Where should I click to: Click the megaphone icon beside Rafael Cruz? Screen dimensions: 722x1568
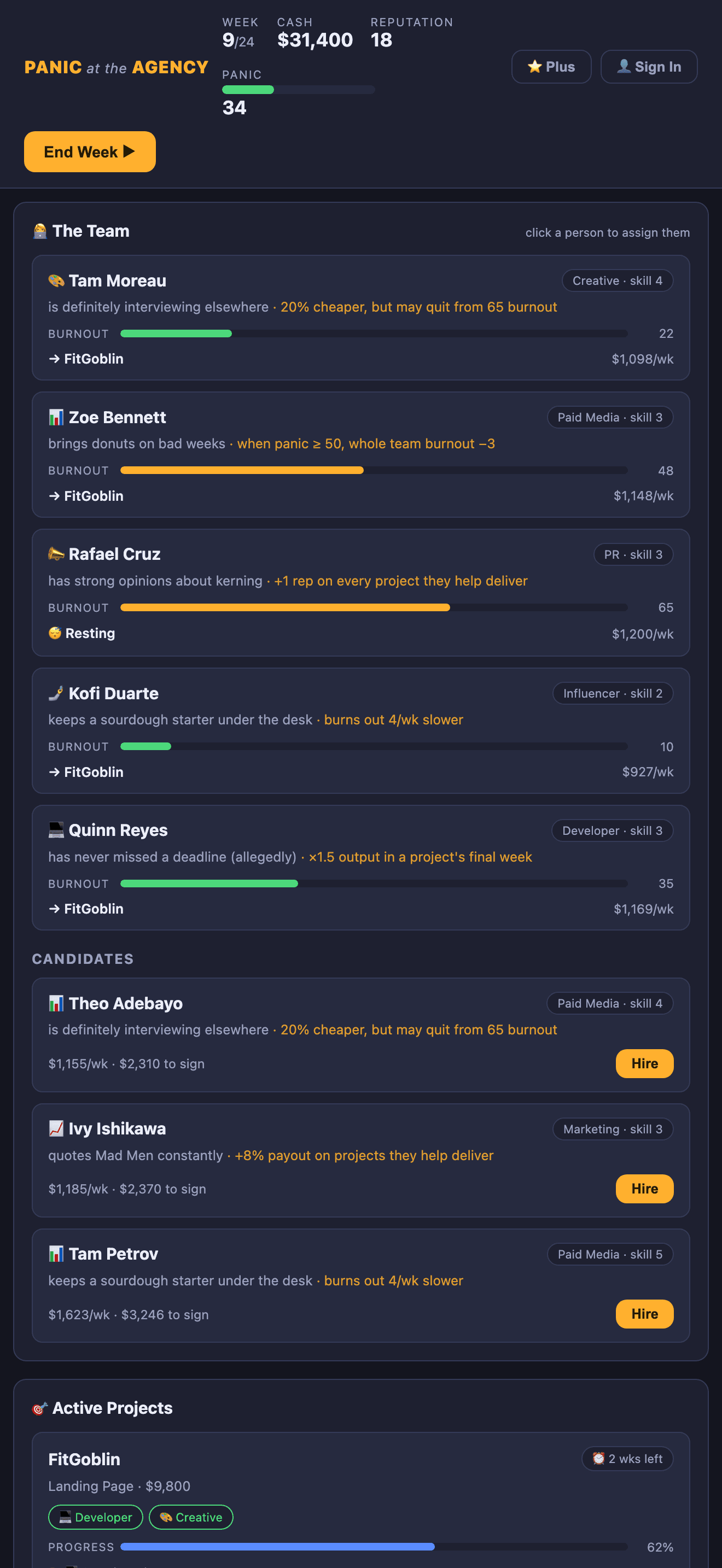[x=56, y=554]
